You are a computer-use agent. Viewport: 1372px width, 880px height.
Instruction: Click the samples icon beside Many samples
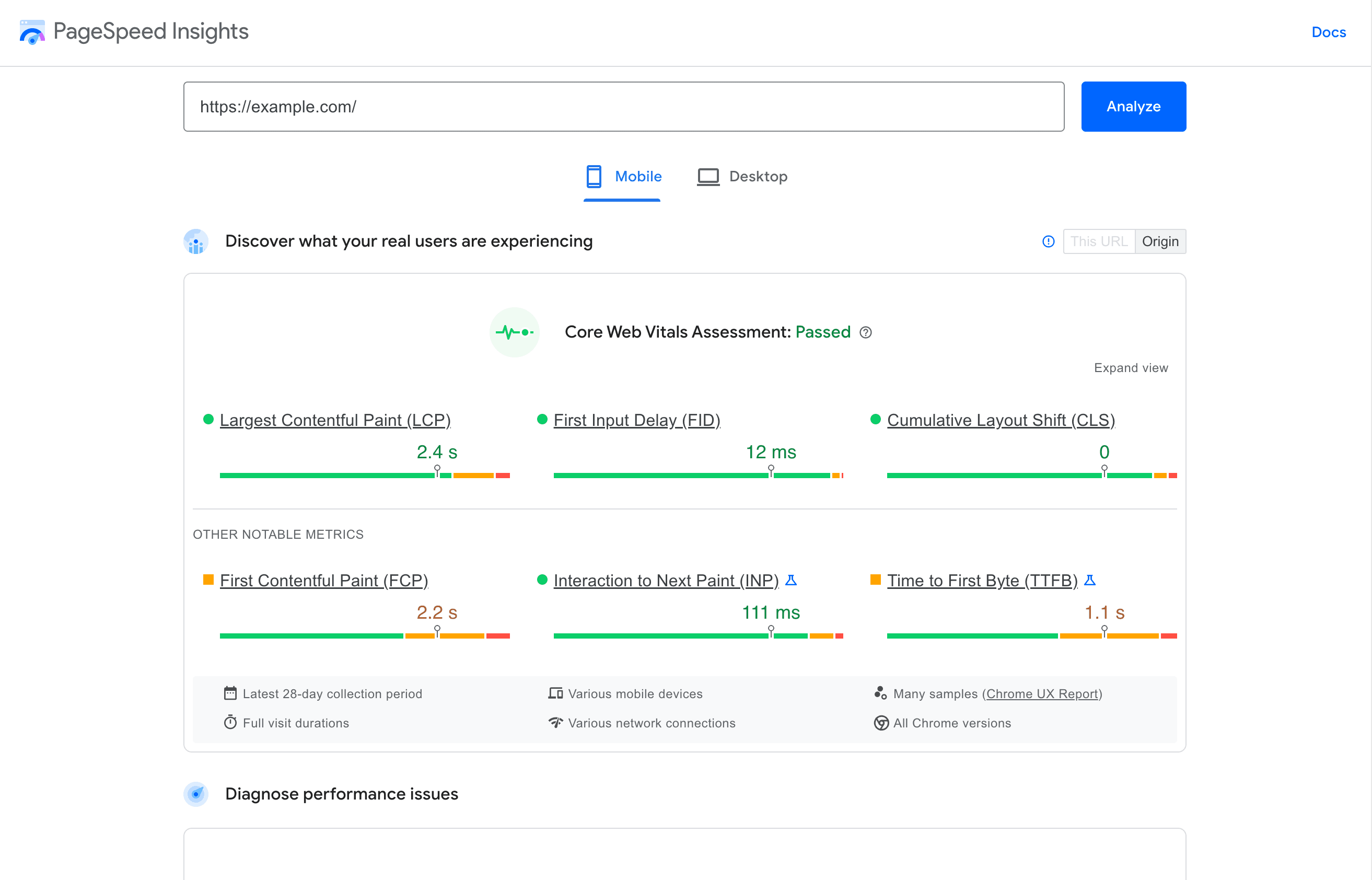(880, 693)
